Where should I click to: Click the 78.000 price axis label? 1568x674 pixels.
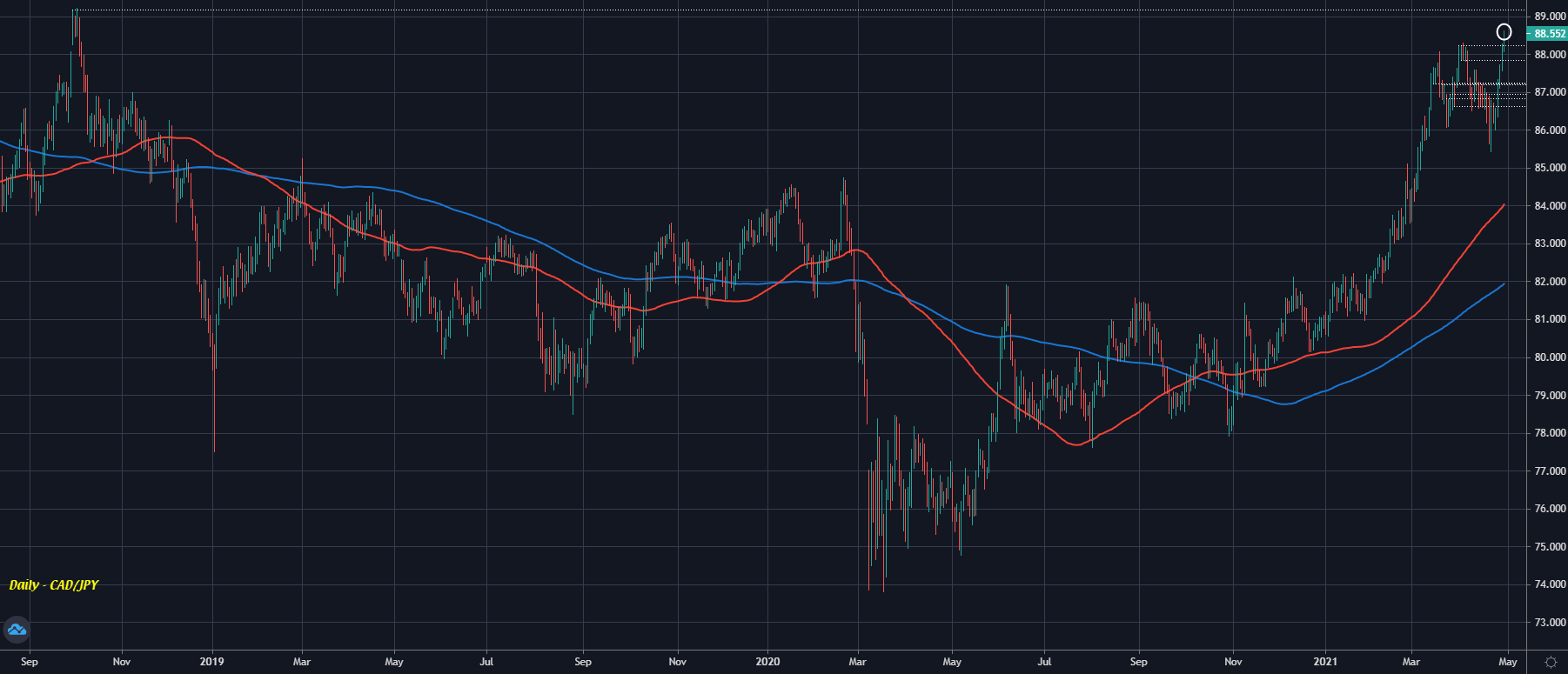(1550, 433)
